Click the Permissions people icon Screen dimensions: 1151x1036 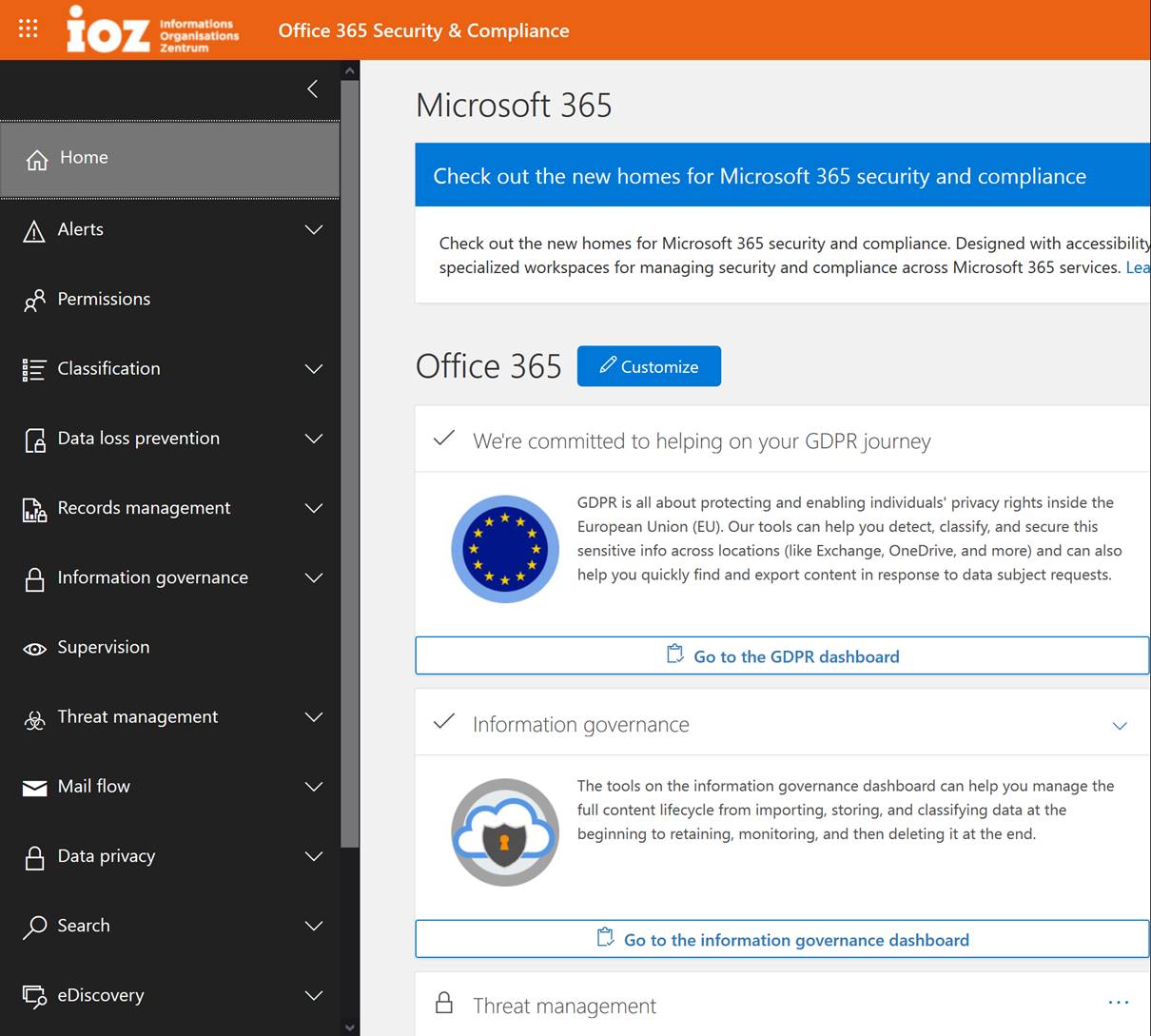pyautogui.click(x=34, y=301)
